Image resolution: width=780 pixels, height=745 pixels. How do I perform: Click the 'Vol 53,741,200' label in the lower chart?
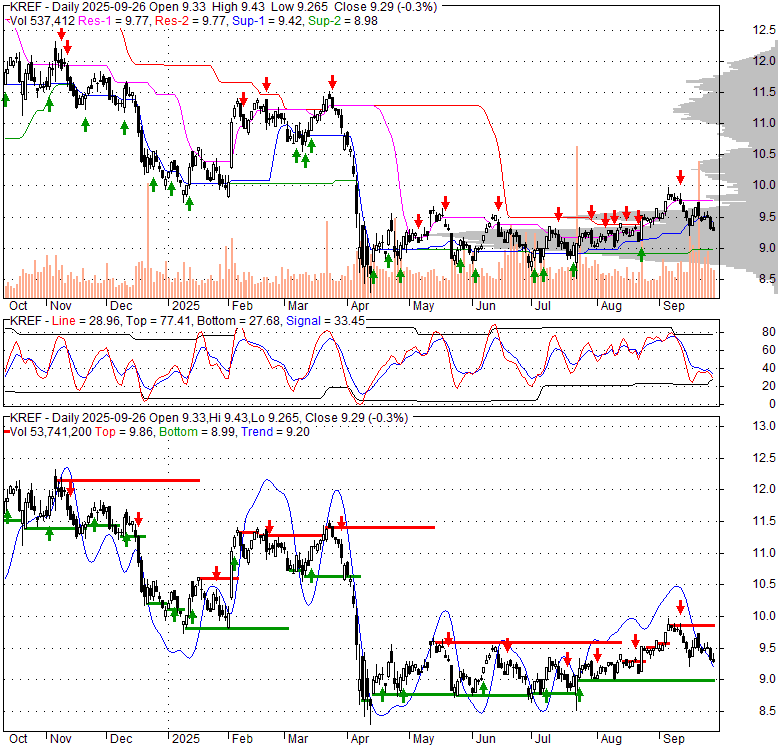click(x=51, y=432)
